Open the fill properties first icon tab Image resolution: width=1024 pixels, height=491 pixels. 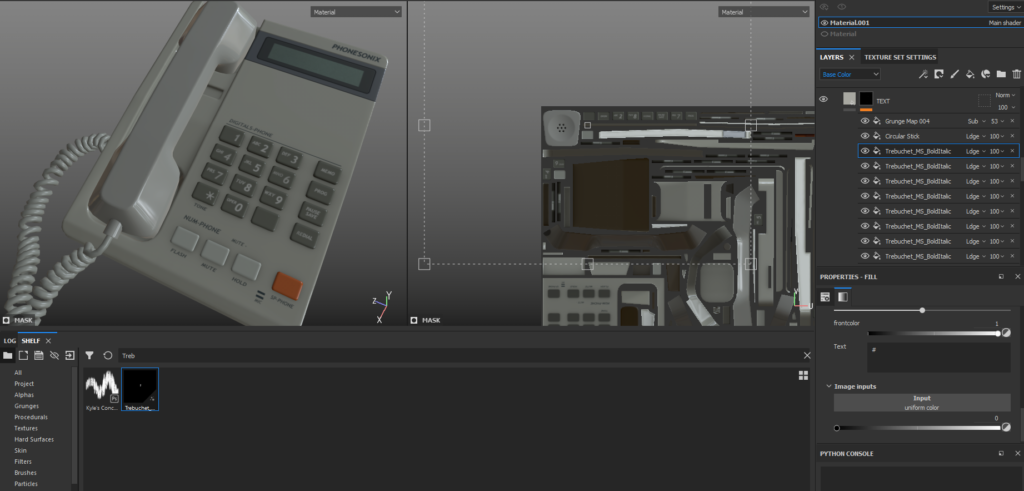coord(825,296)
